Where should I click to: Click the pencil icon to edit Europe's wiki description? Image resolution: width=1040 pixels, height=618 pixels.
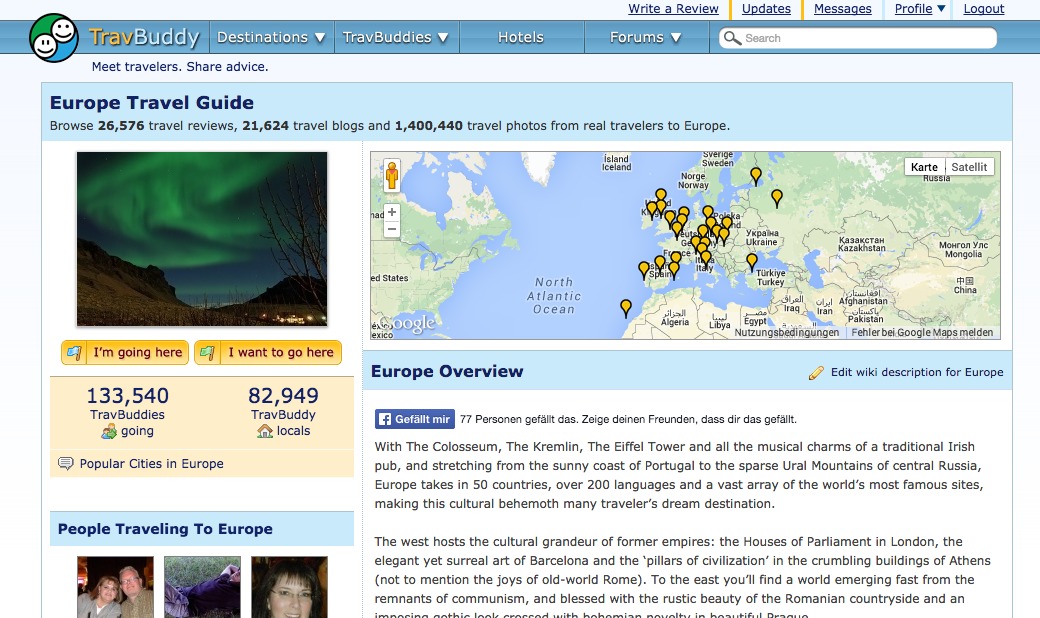click(817, 371)
